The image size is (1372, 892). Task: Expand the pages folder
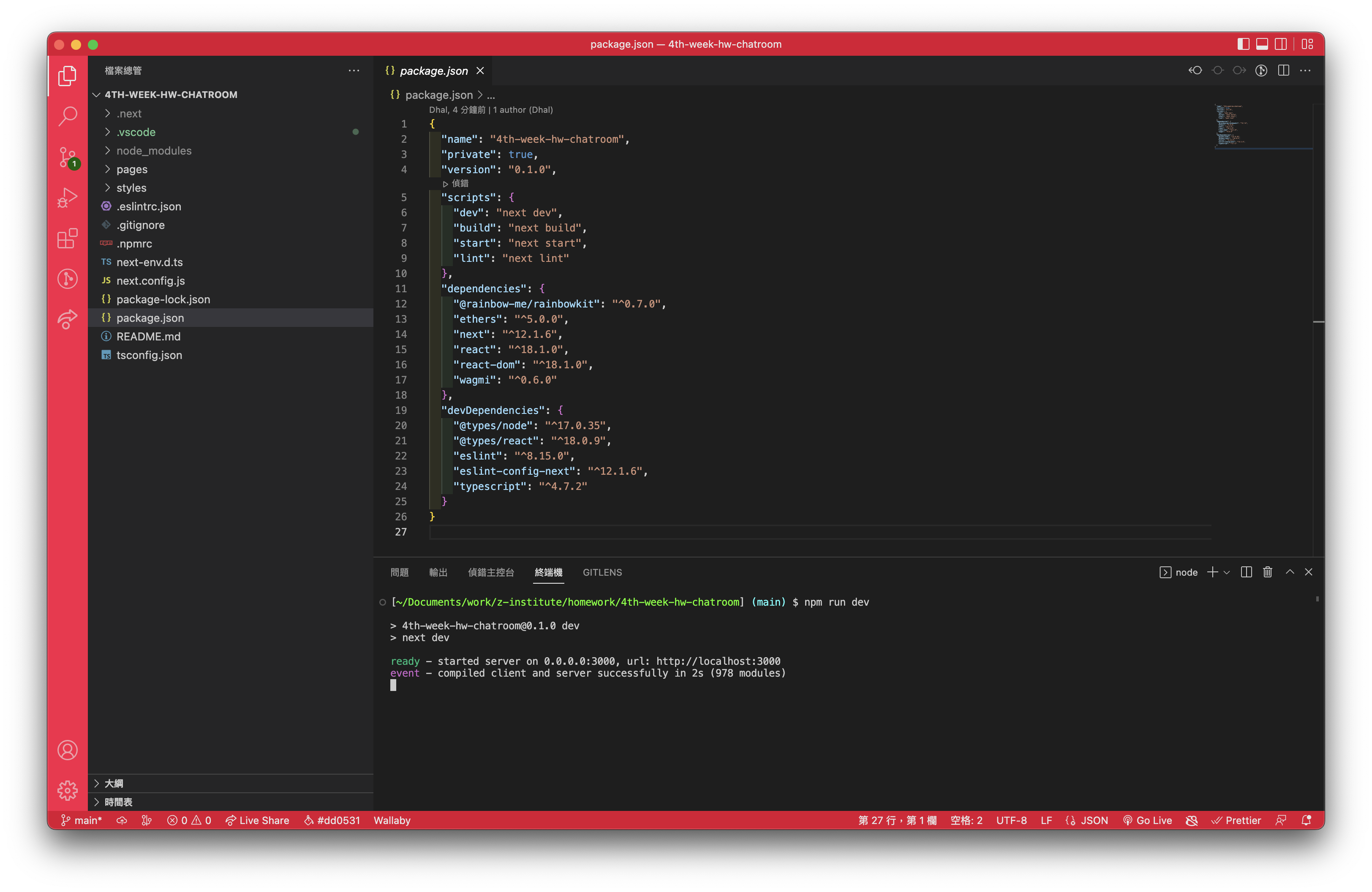tap(131, 169)
